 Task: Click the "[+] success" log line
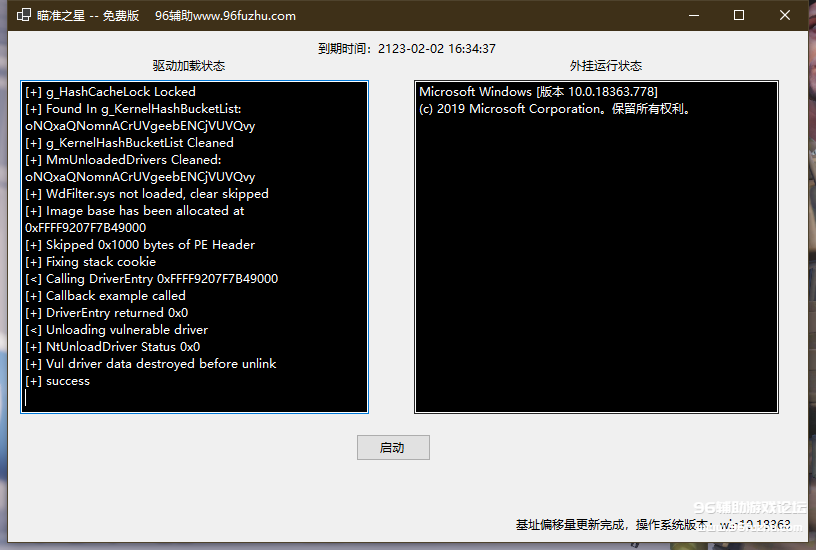point(58,381)
